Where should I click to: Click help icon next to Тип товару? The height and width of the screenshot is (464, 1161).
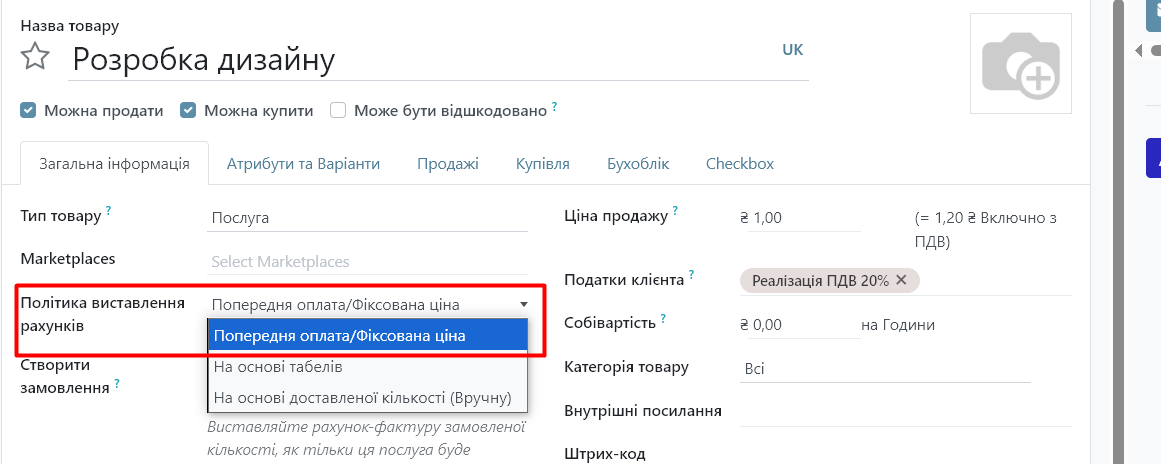pyautogui.click(x=109, y=211)
